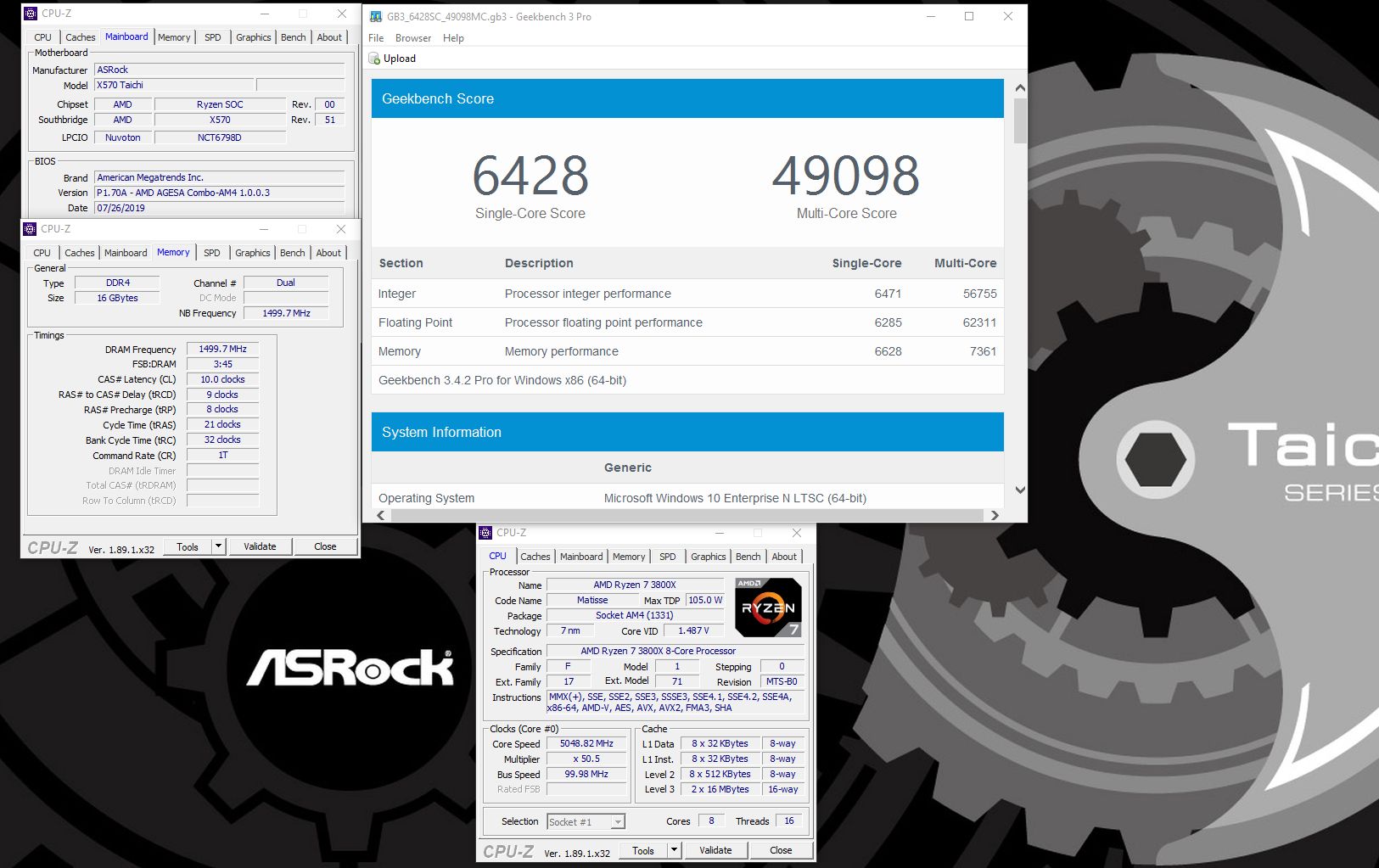
Task: Select Graphics tab in bottom CPU-Z window
Action: [x=709, y=557]
